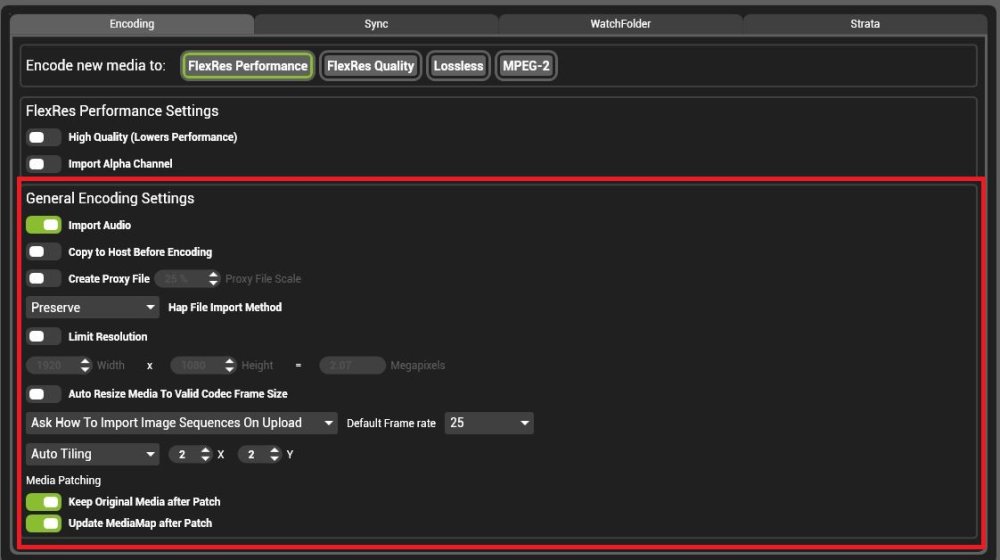
Task: Click the General Encoding Settings heading
Action: click(x=110, y=198)
